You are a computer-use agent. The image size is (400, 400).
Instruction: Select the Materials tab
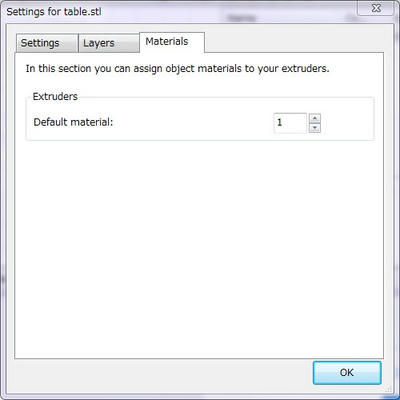point(172,42)
